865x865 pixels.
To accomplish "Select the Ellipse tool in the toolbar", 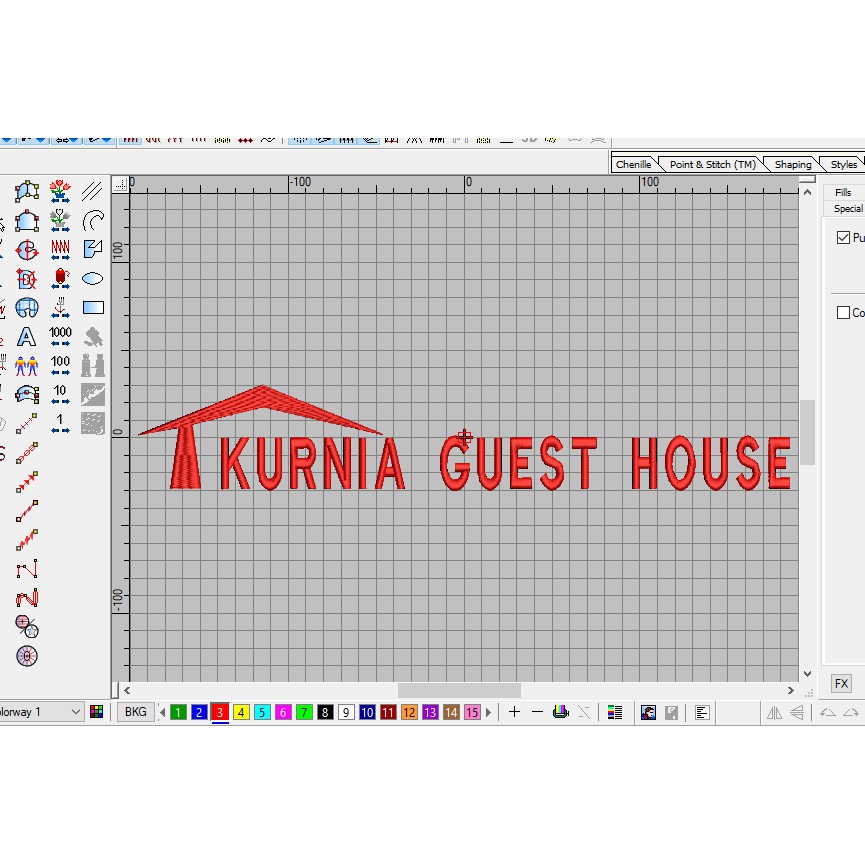I will point(94,277).
